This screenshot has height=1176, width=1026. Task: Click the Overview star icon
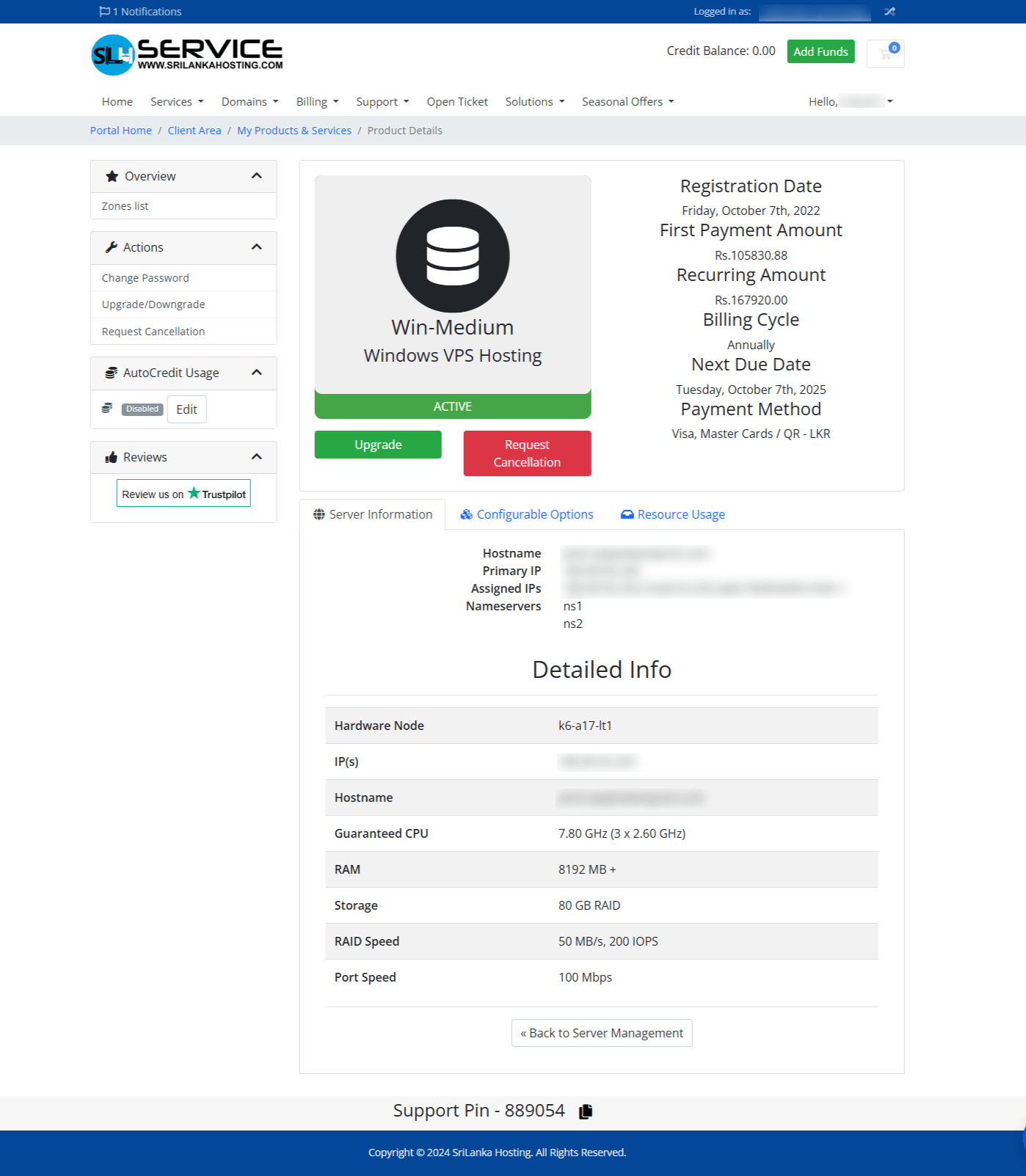[x=112, y=176]
